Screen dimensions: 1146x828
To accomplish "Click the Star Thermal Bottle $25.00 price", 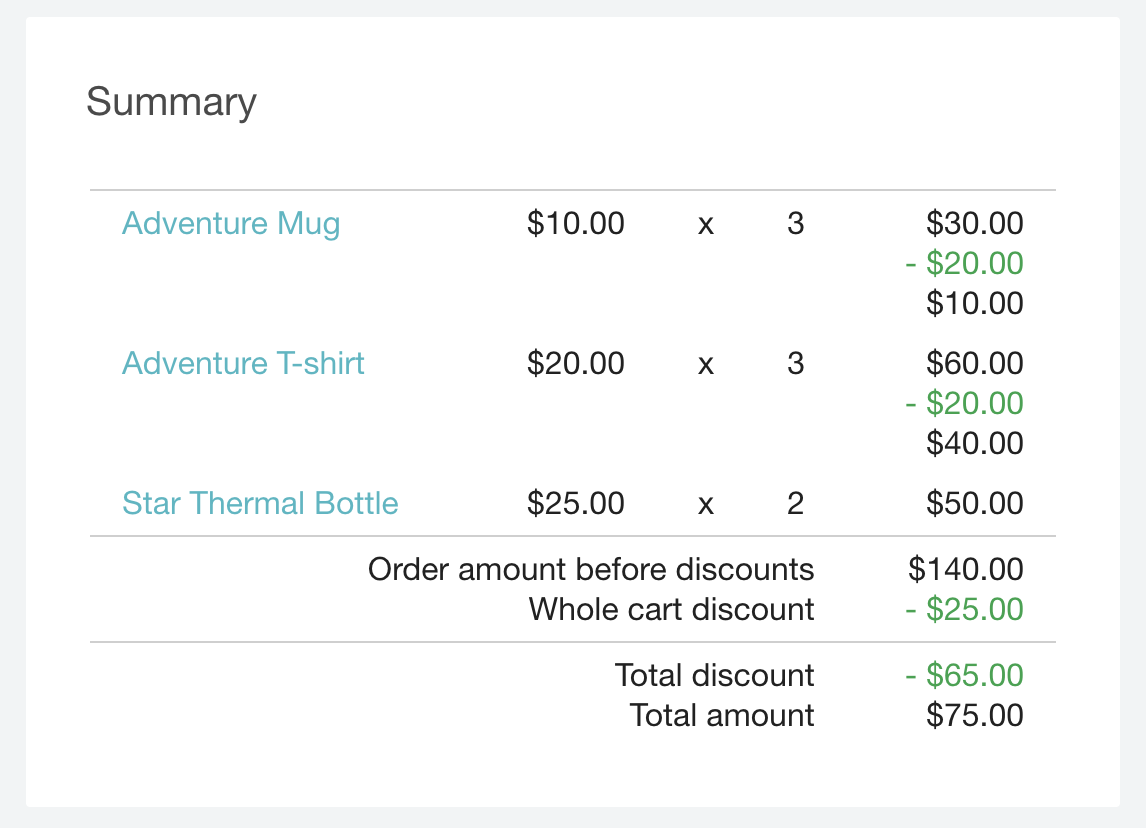I will [575, 503].
